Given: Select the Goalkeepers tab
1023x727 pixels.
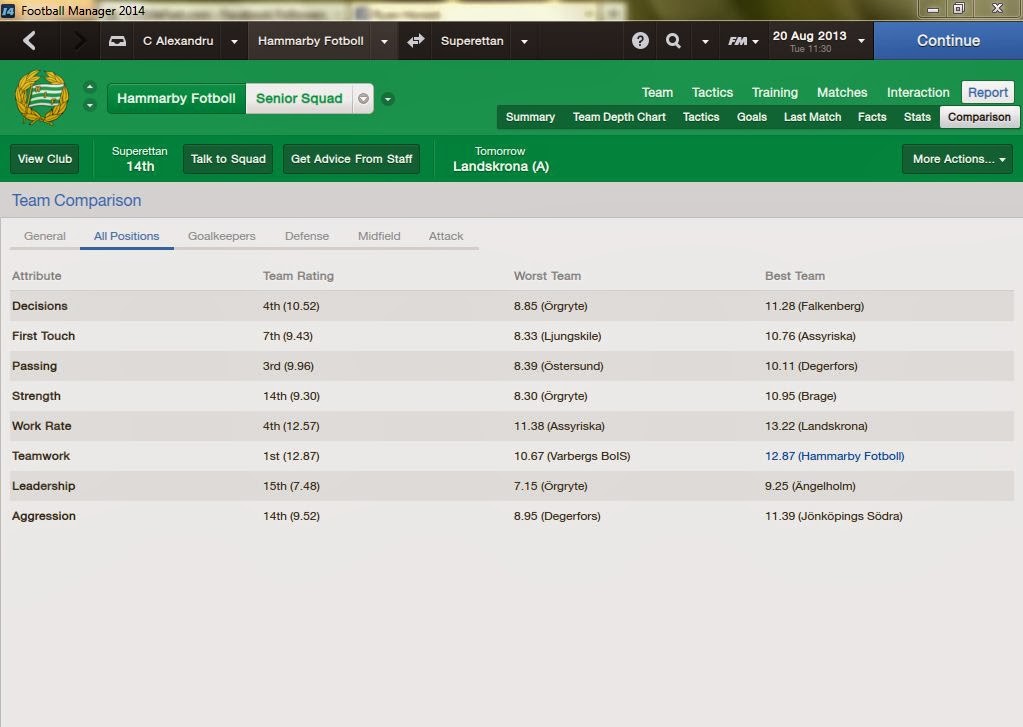Looking at the screenshot, I should tap(222, 236).
